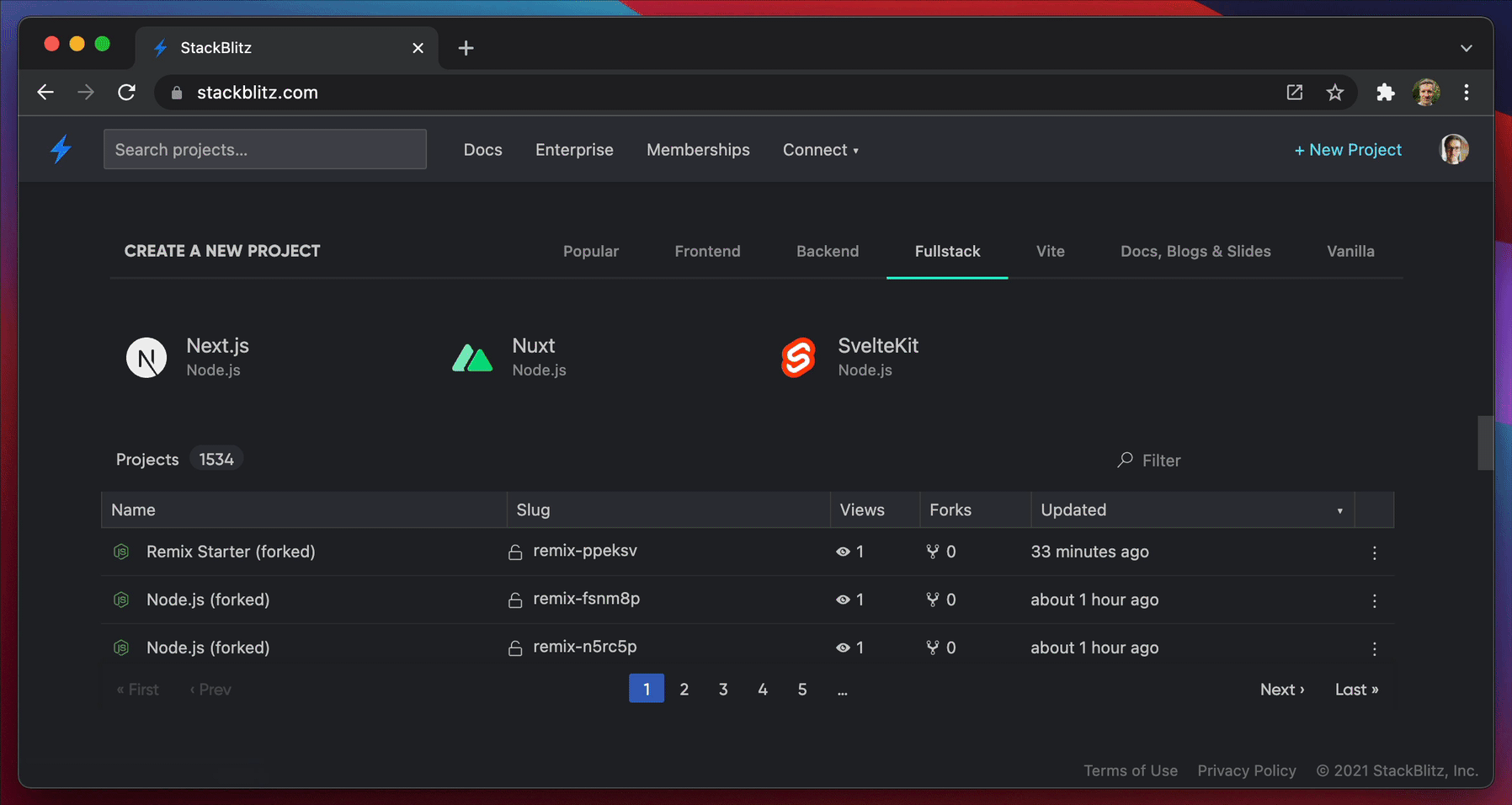Open a new browser tab with plus
Image resolution: width=1512 pixels, height=805 pixels.
click(x=466, y=48)
